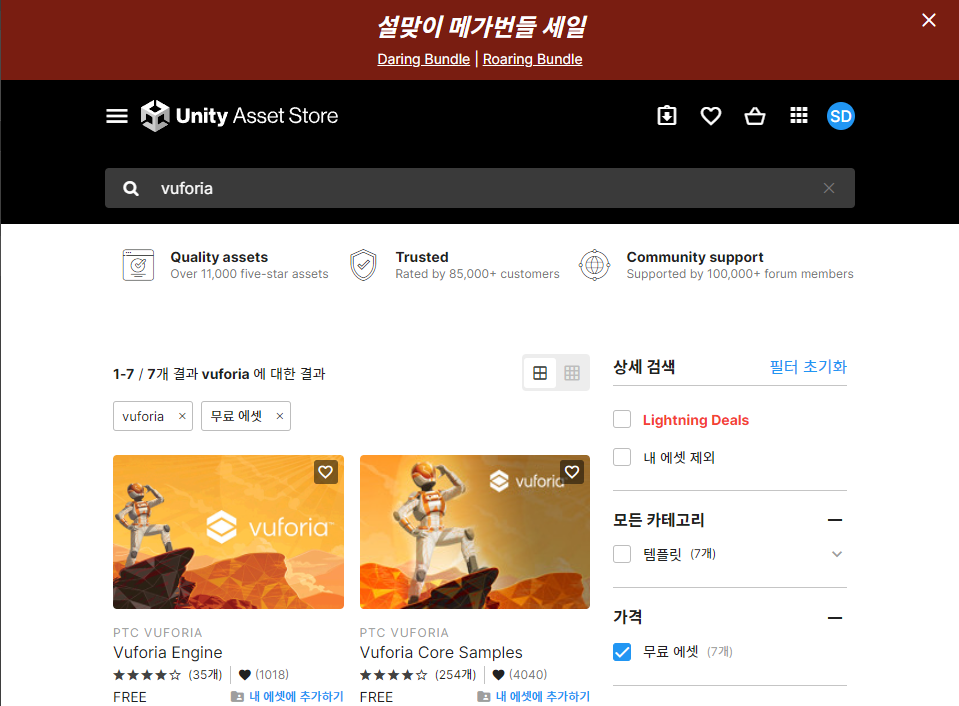Click the search magnifier icon
Image resolution: width=959 pixels, height=706 pixels.
pyautogui.click(x=131, y=188)
